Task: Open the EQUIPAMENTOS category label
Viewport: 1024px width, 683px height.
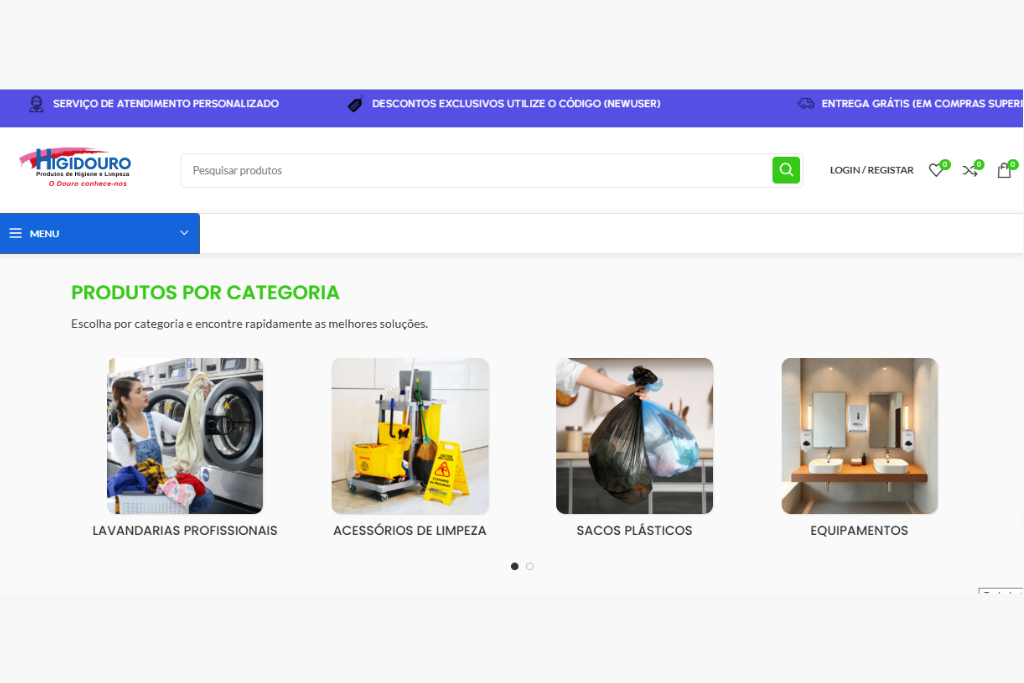Action: pos(859,530)
